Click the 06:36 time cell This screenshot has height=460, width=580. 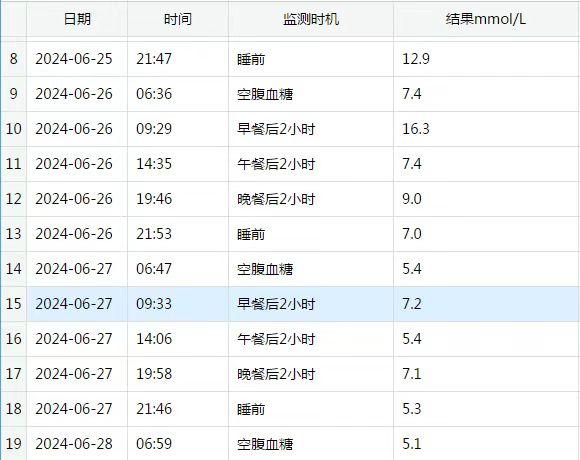(178, 94)
